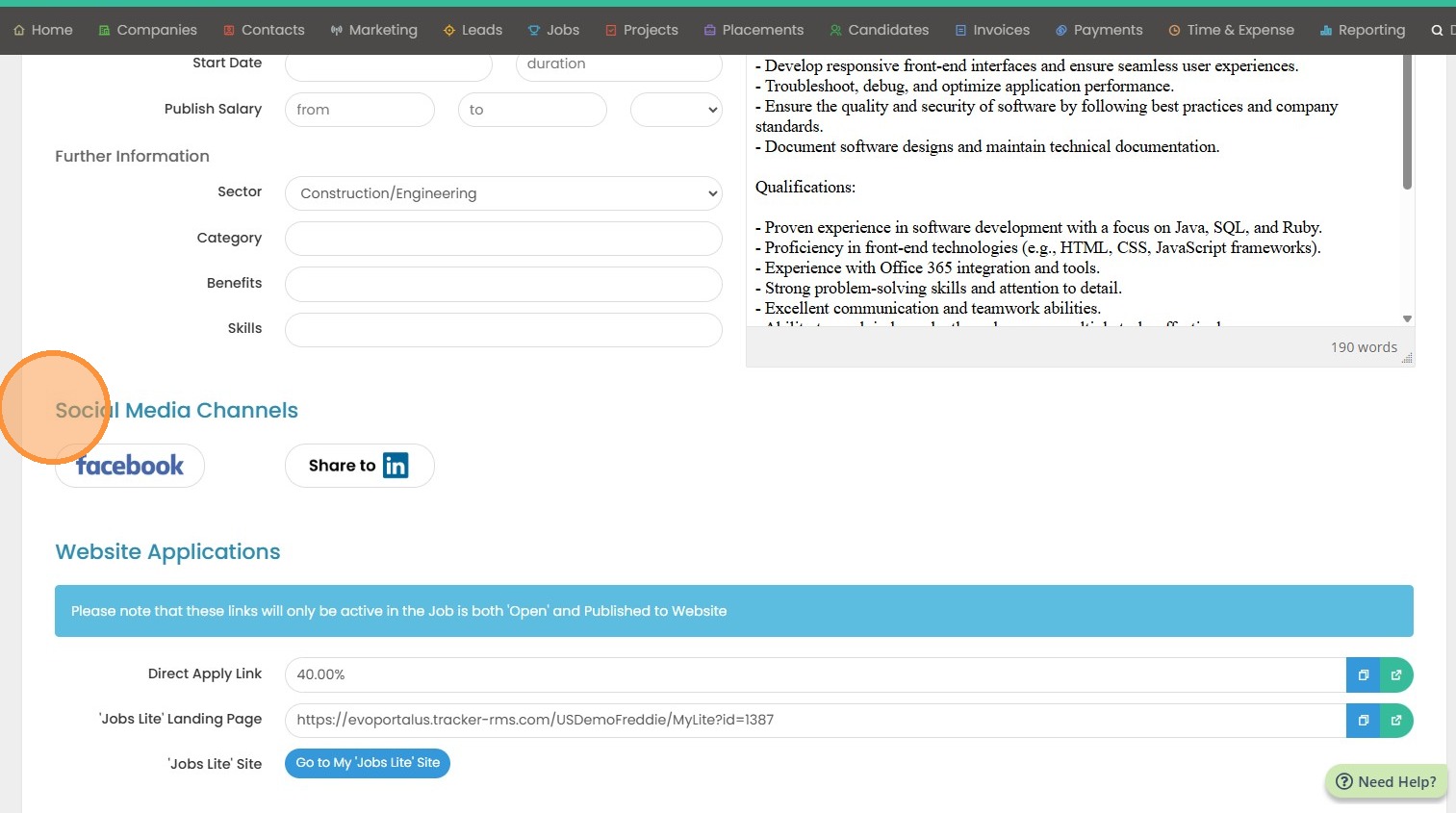1456x813 pixels.
Task: Click the description scroll down arrow
Action: click(x=1407, y=318)
